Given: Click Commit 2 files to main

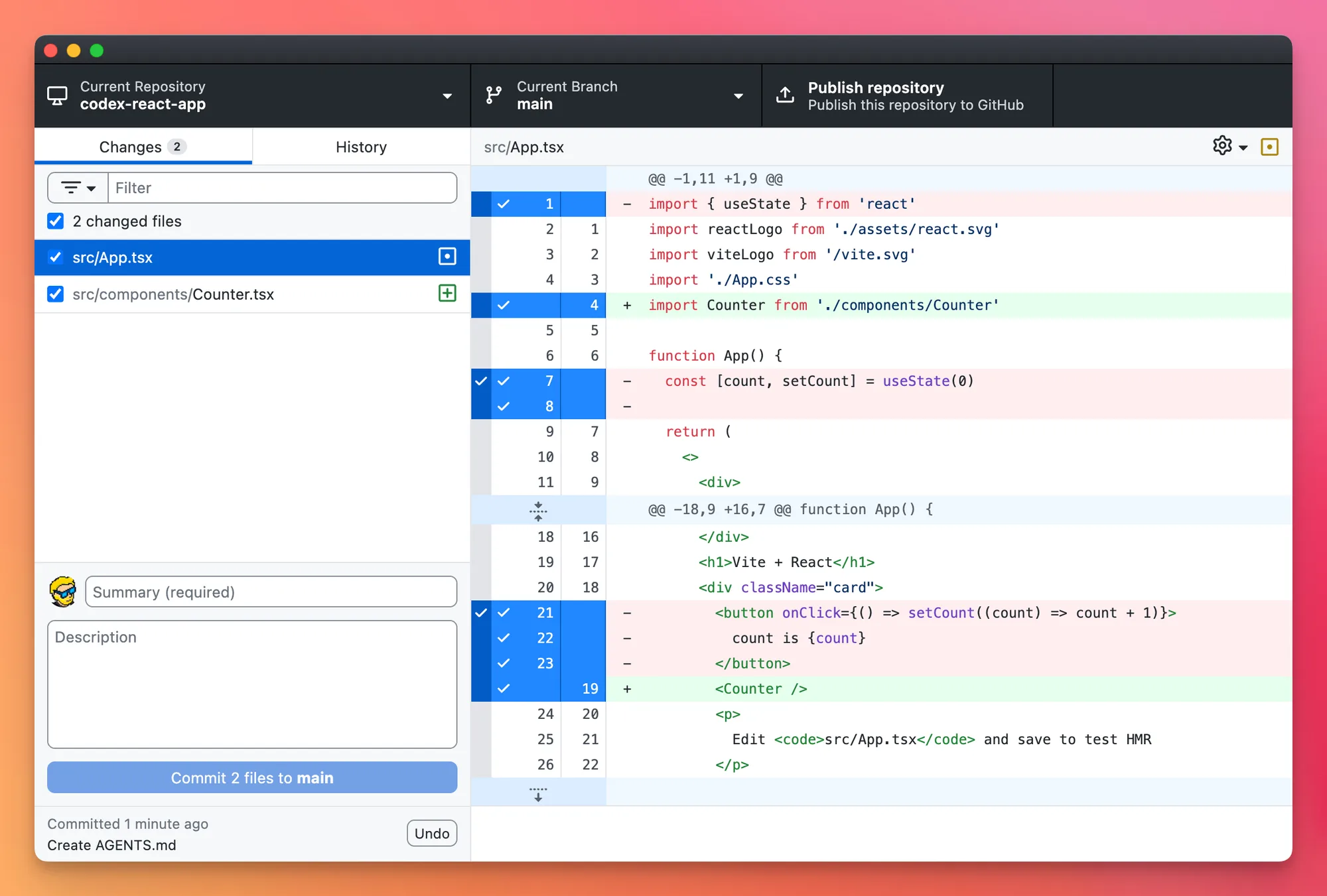Looking at the screenshot, I should [x=252, y=777].
